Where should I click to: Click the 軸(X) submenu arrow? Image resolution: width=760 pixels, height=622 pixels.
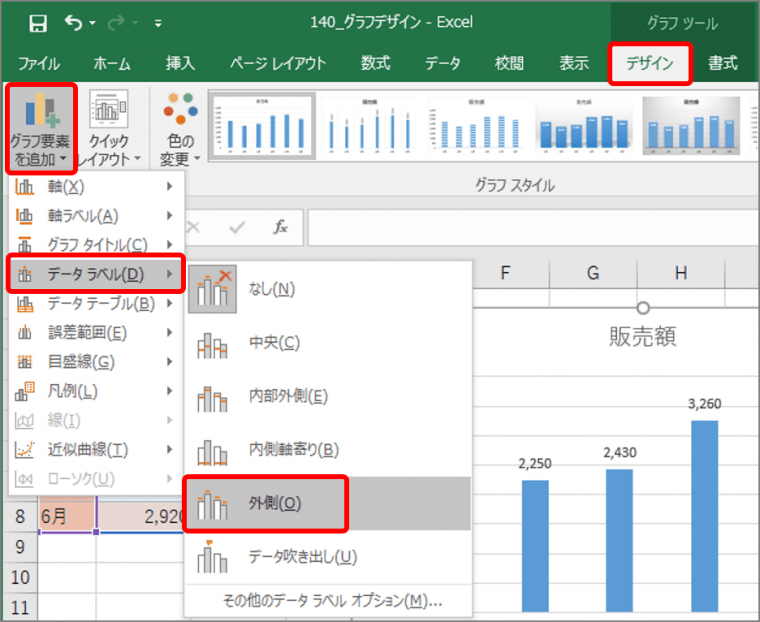coord(170,186)
